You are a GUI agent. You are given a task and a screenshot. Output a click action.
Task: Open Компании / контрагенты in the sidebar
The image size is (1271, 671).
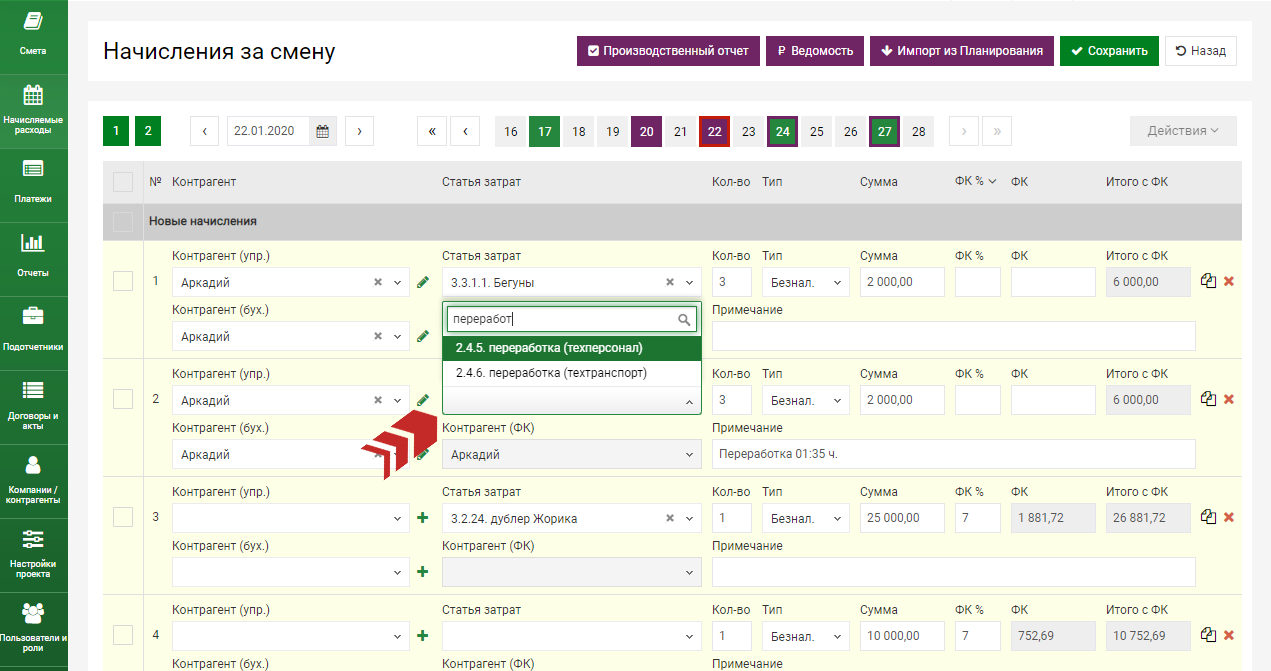(33, 481)
